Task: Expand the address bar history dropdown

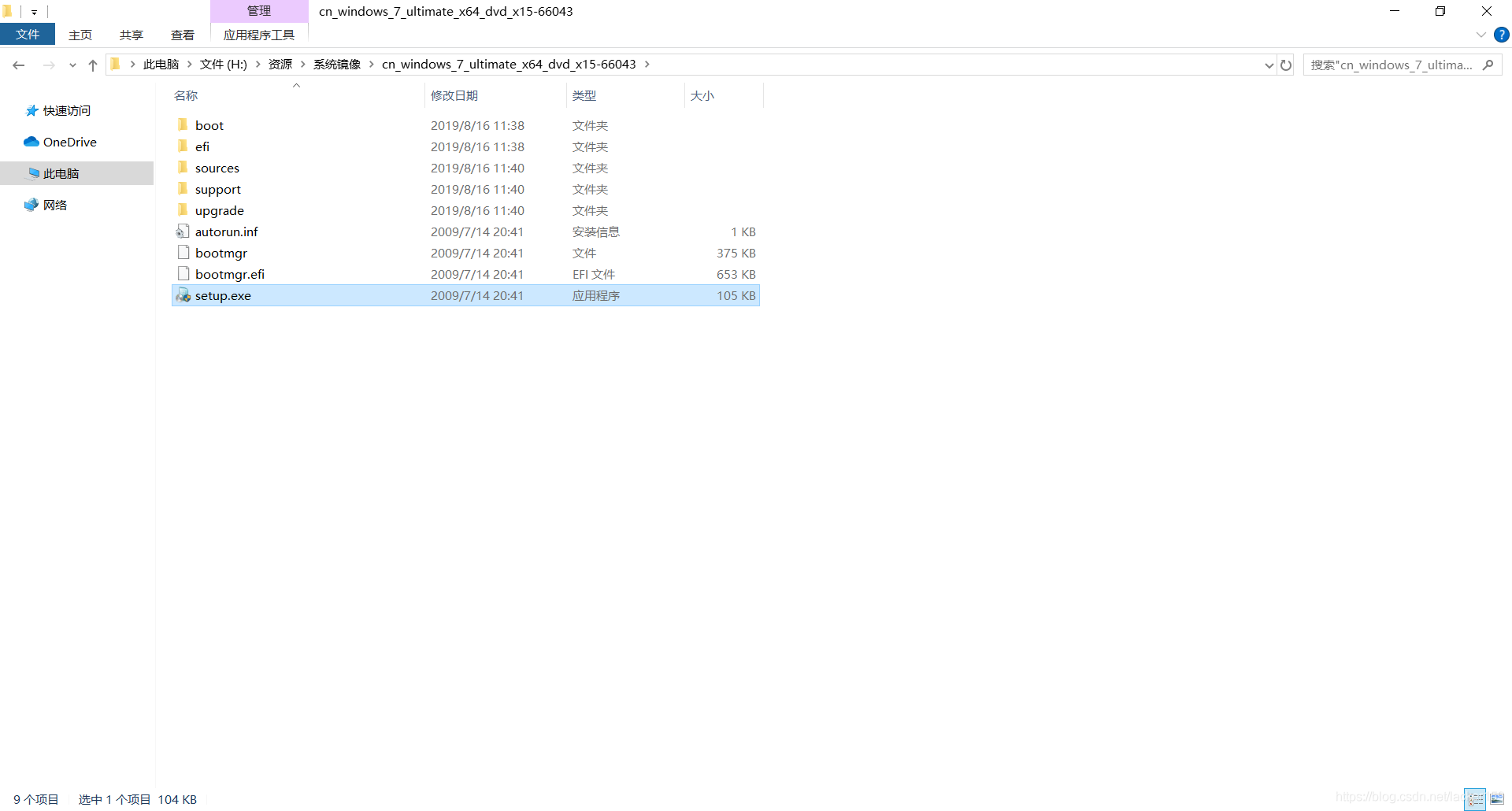Action: [1269, 65]
